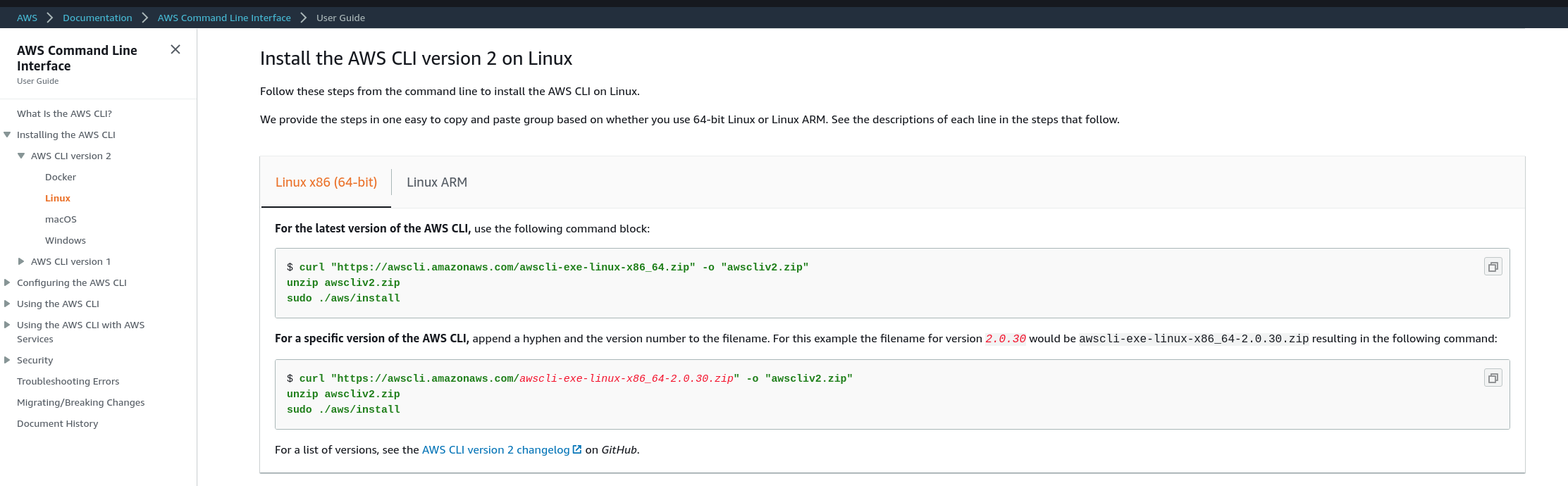Navigate to Troubleshooting Errors page

coord(68,381)
